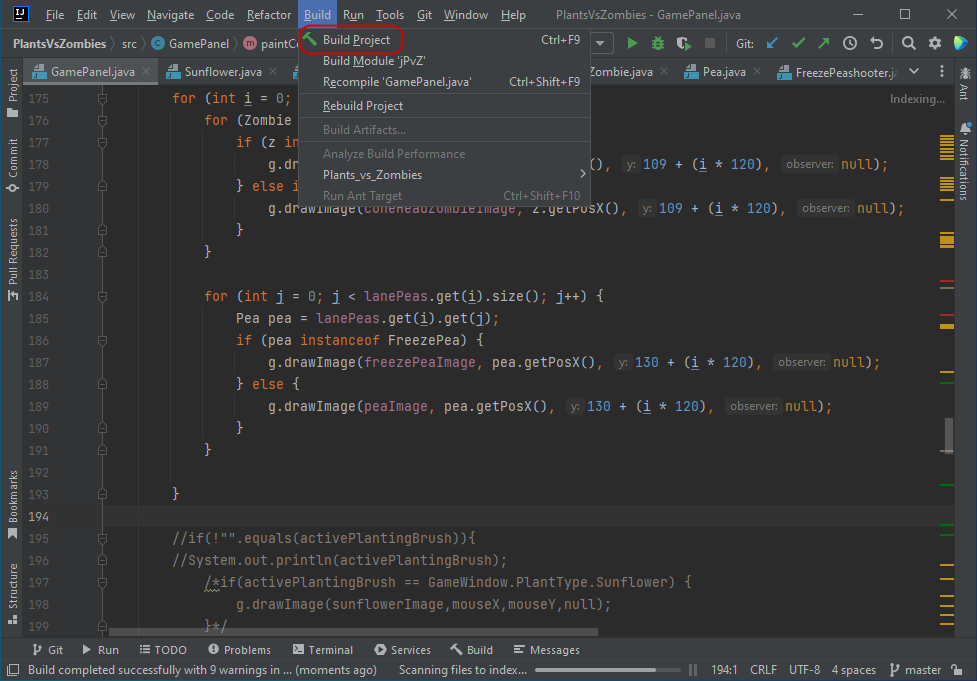Open Pull Requests side panel

pos(12,259)
